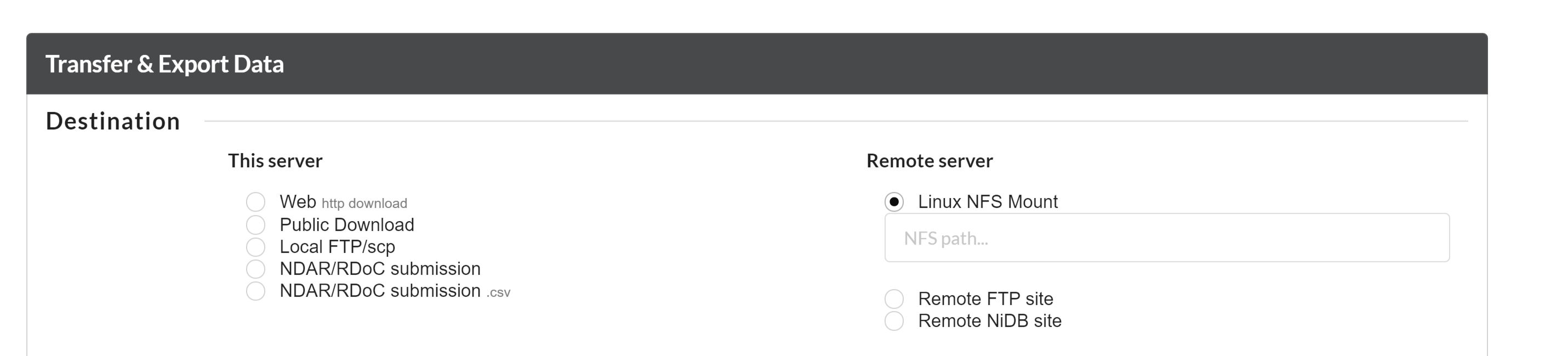Choose the Remote FTP site radio button
1568x356 pixels.
point(893,299)
